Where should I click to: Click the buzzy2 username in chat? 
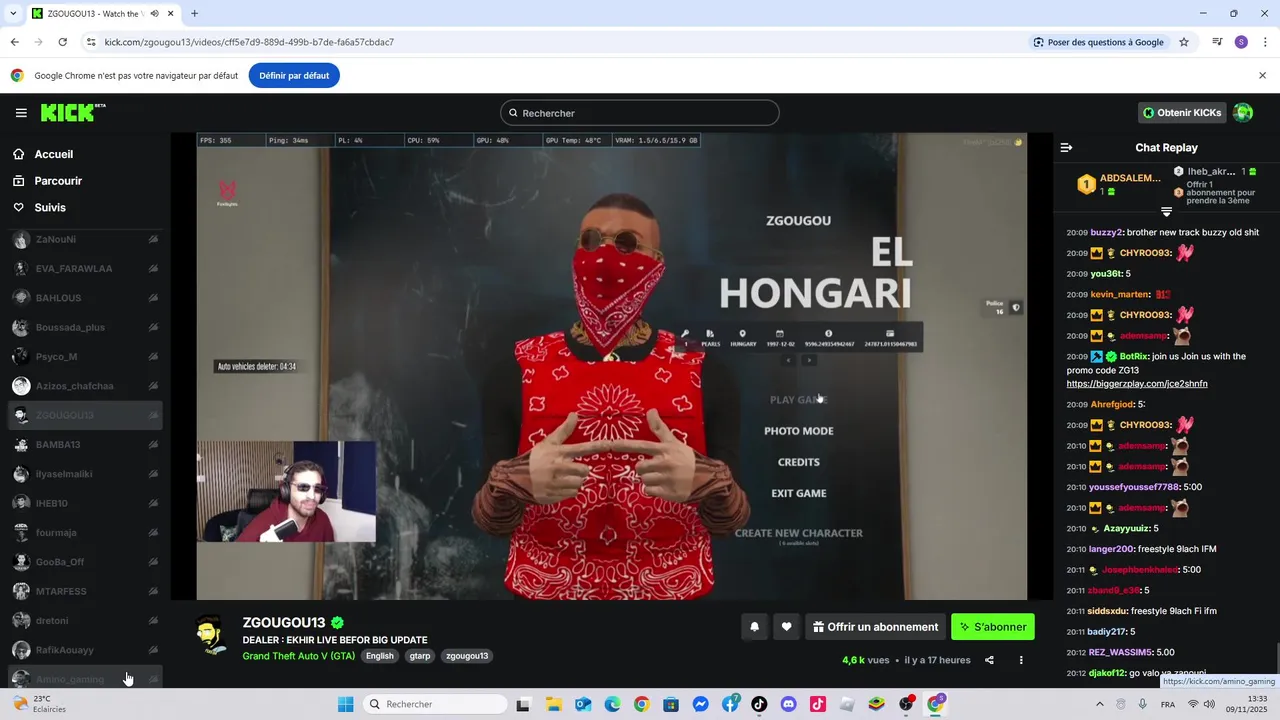pyautogui.click(x=1107, y=232)
